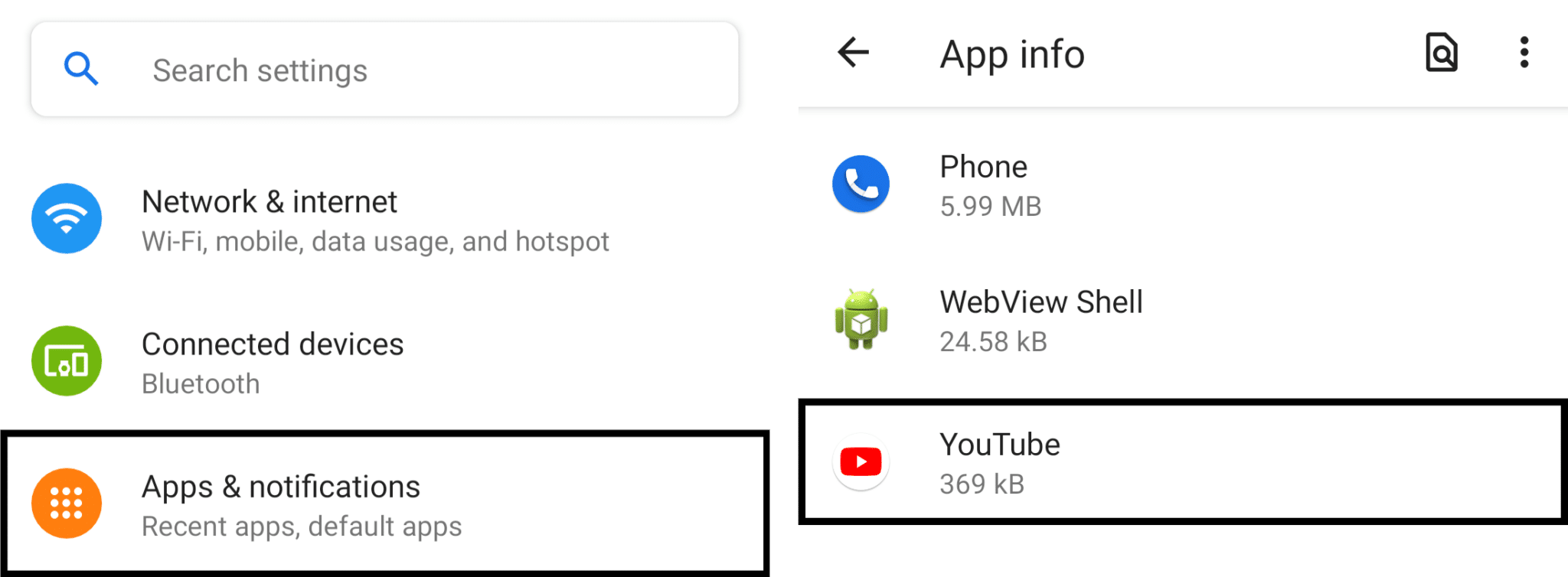Click the Search settings field

[x=385, y=70]
